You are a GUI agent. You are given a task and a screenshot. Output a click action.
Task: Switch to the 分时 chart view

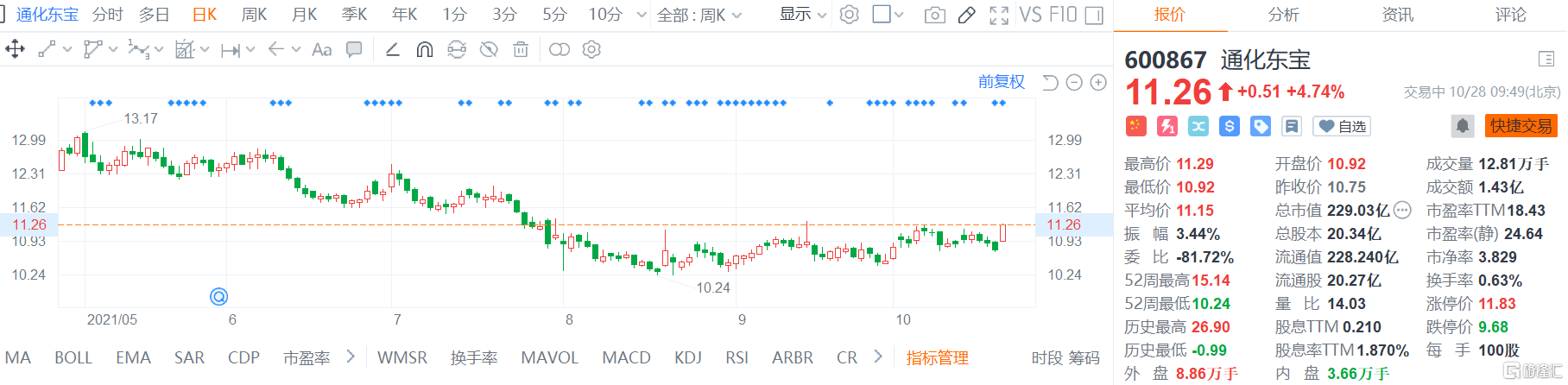(x=108, y=15)
